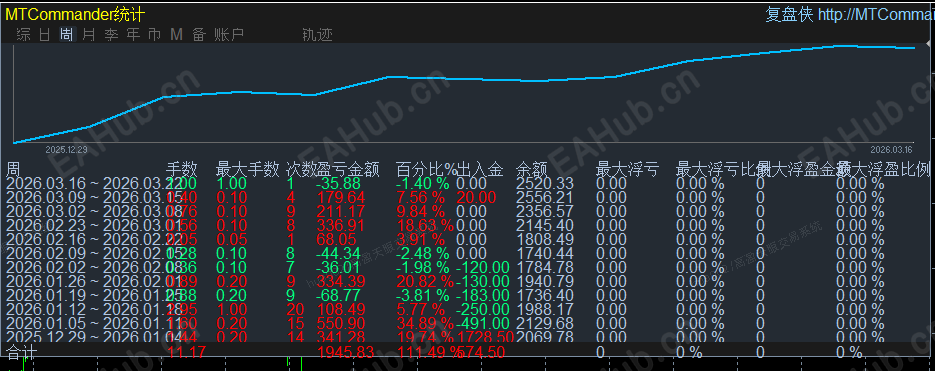Image resolution: width=935 pixels, height=371 pixels.
Task: Click the MTCommander统计 panel title
Action: click(x=75, y=15)
